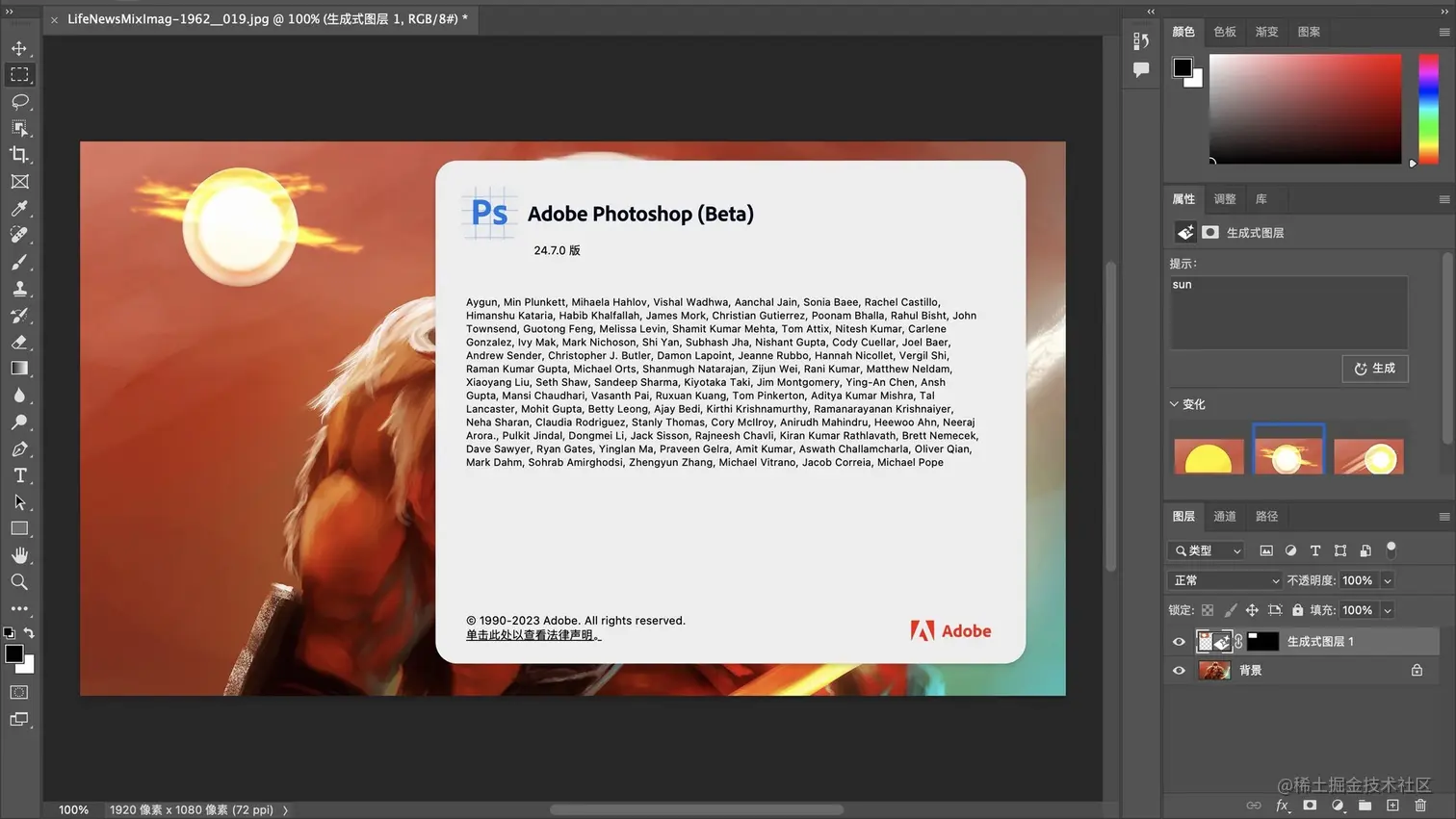The width and height of the screenshot is (1456, 819).
Task: Select the Eyedropper tool
Action: 19,208
